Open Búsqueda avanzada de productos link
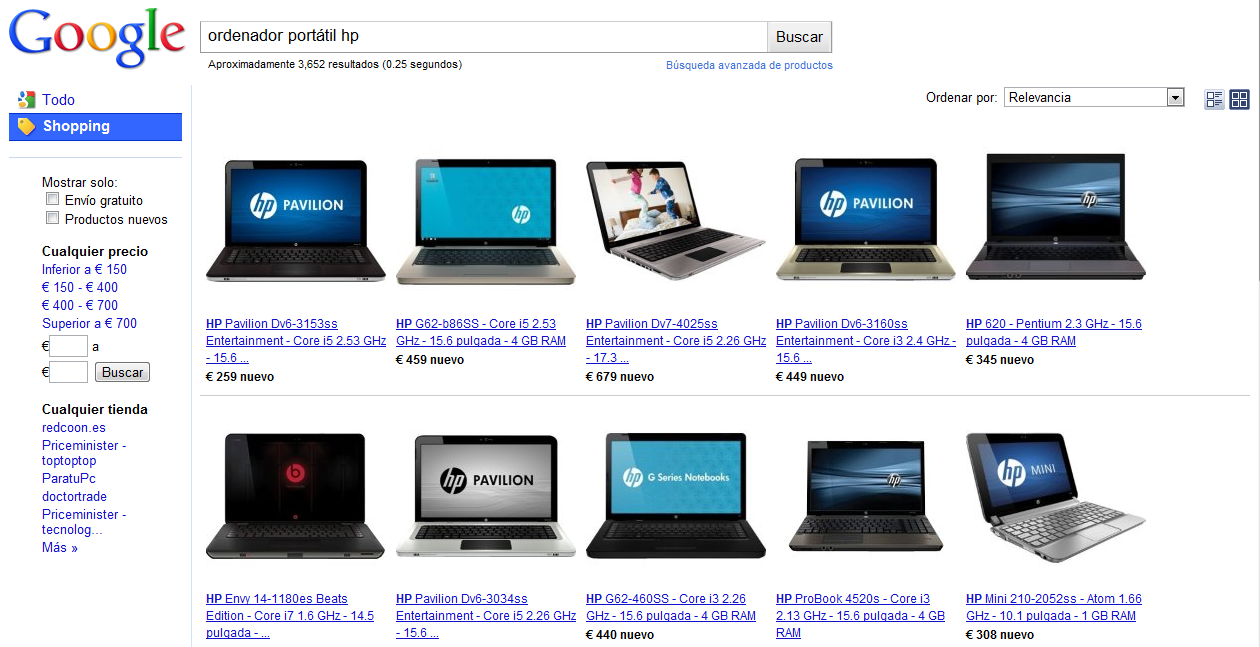This screenshot has height=647, width=1260. click(x=749, y=65)
